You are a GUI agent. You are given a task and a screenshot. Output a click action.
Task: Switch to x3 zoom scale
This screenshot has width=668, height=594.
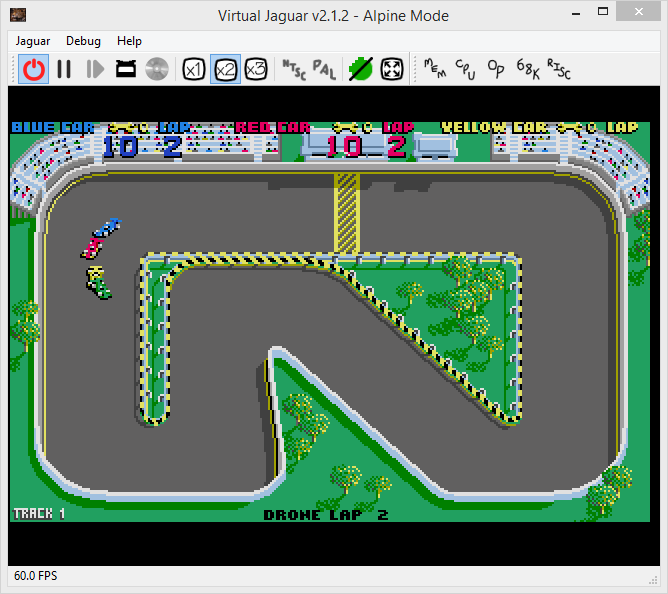coord(256,69)
